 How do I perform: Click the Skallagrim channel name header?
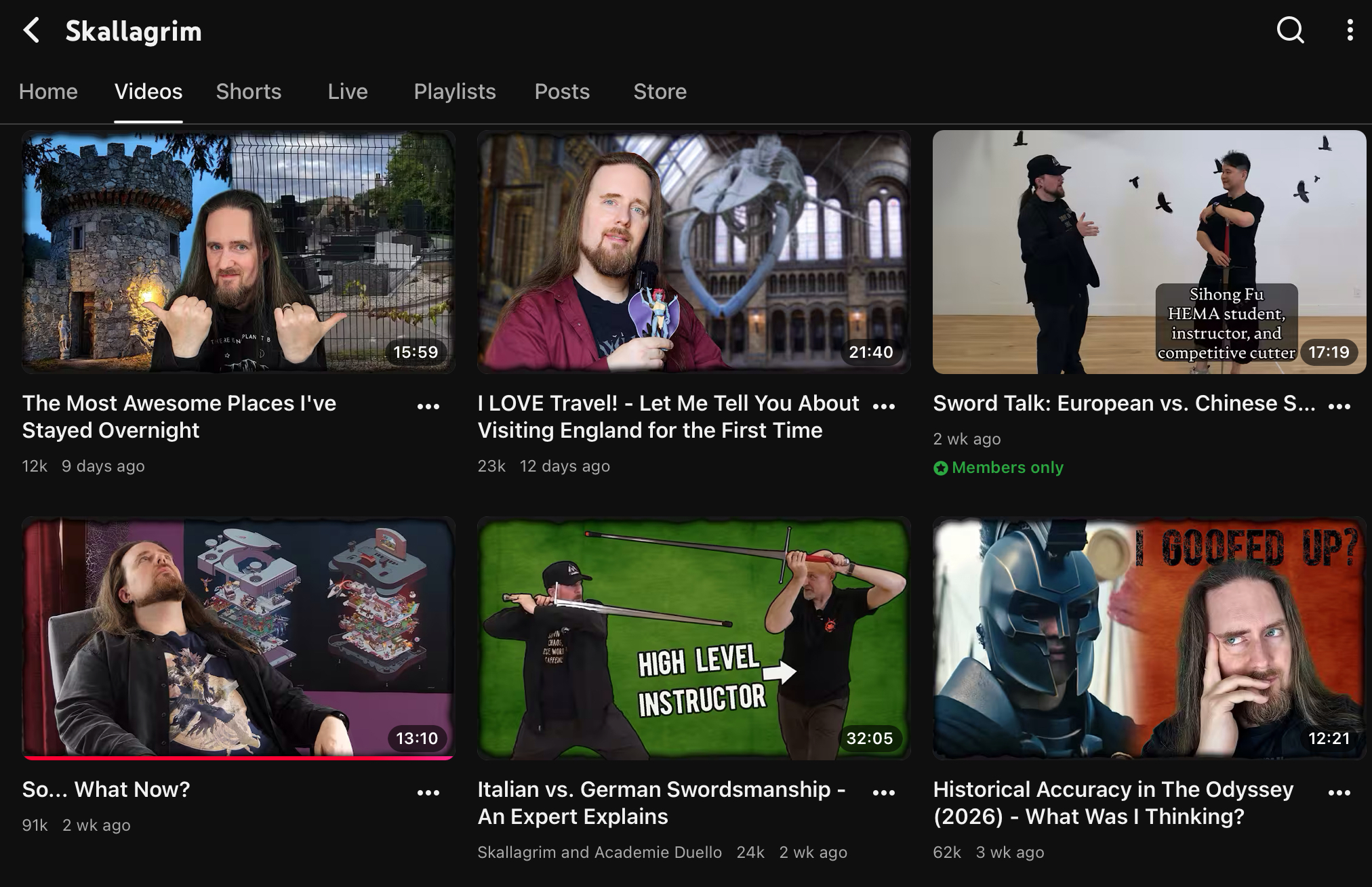[134, 31]
